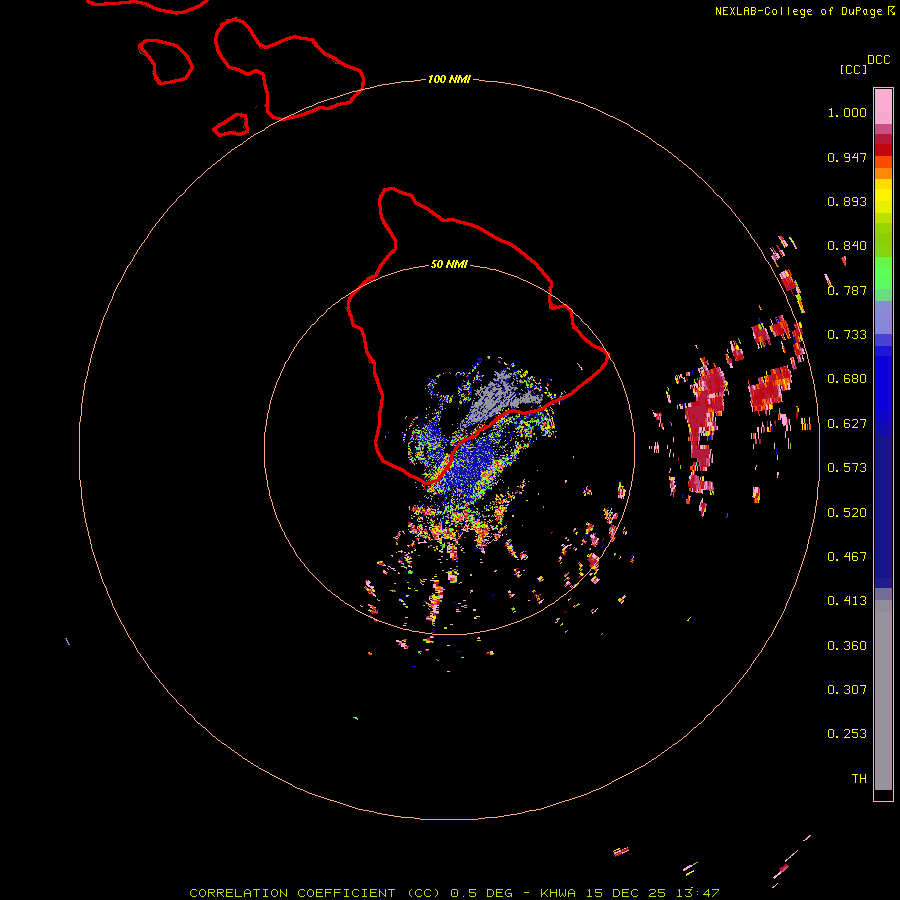Click the 0.520 scale value
The image size is (900, 900).
point(847,513)
